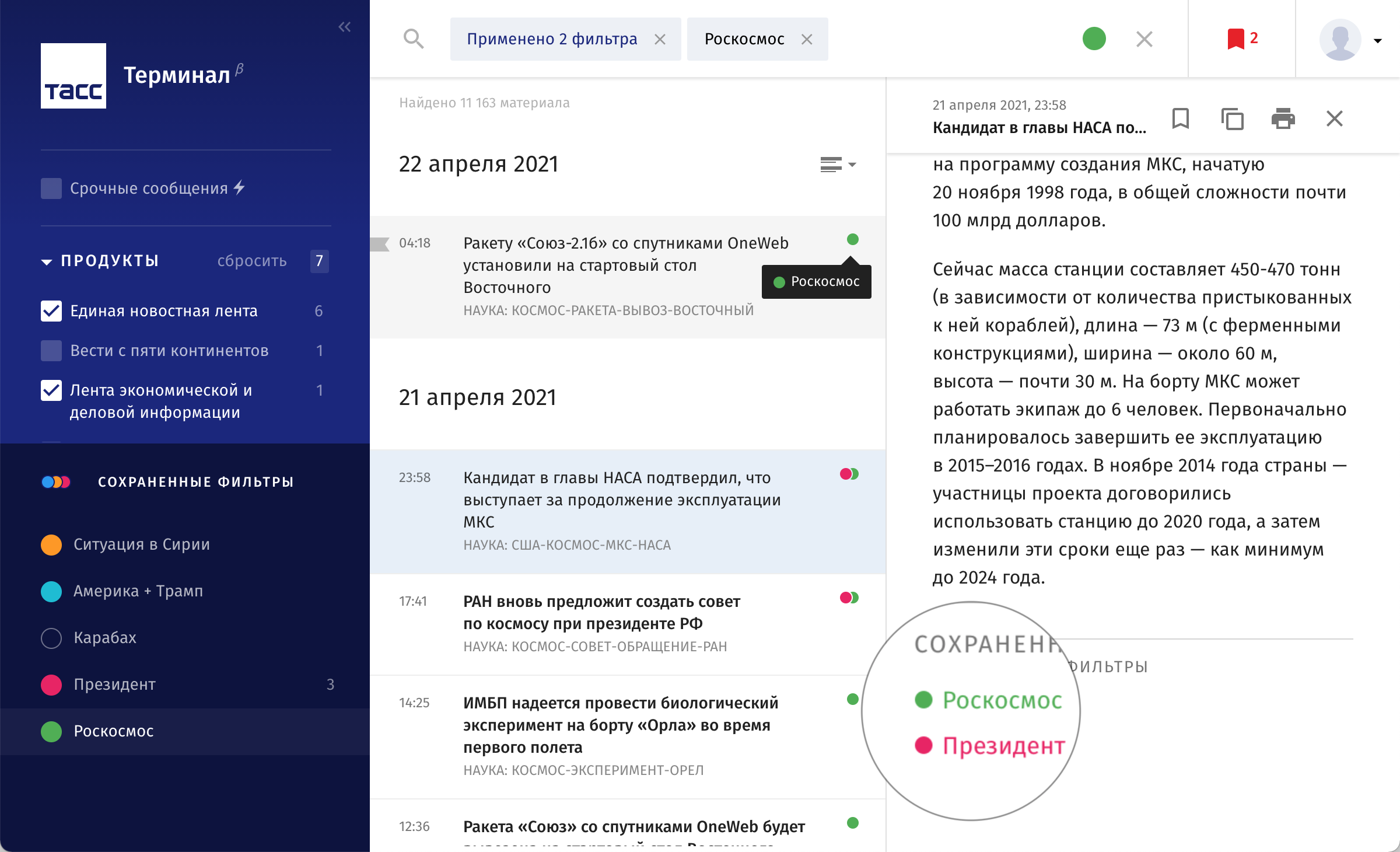
Task: Click tags НАУКА: КОСМОС-СОВЕТ-ОБРАЩЕНИЕ-РАН
Action: (x=595, y=647)
